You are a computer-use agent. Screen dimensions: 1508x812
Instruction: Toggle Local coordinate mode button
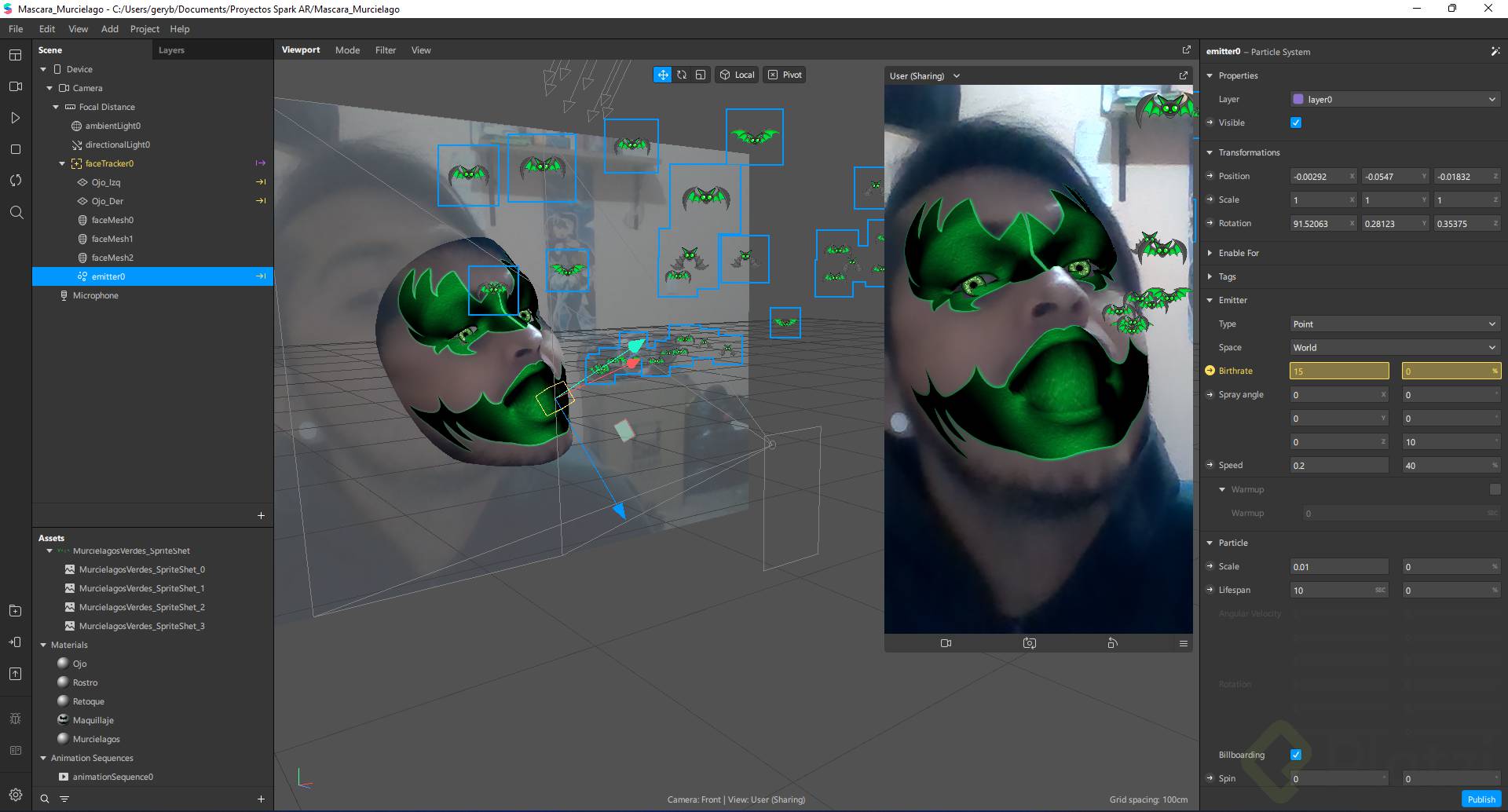737,75
